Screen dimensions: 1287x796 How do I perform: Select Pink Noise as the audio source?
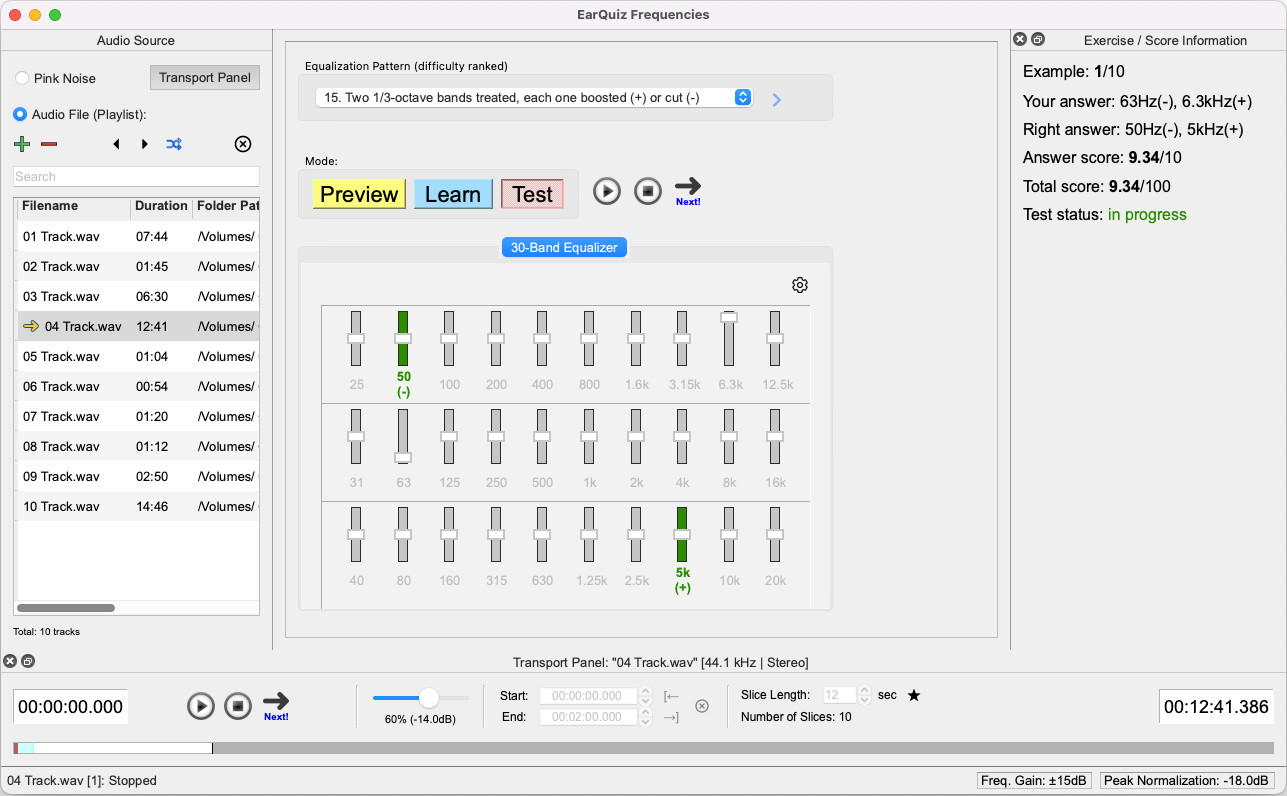[21, 78]
